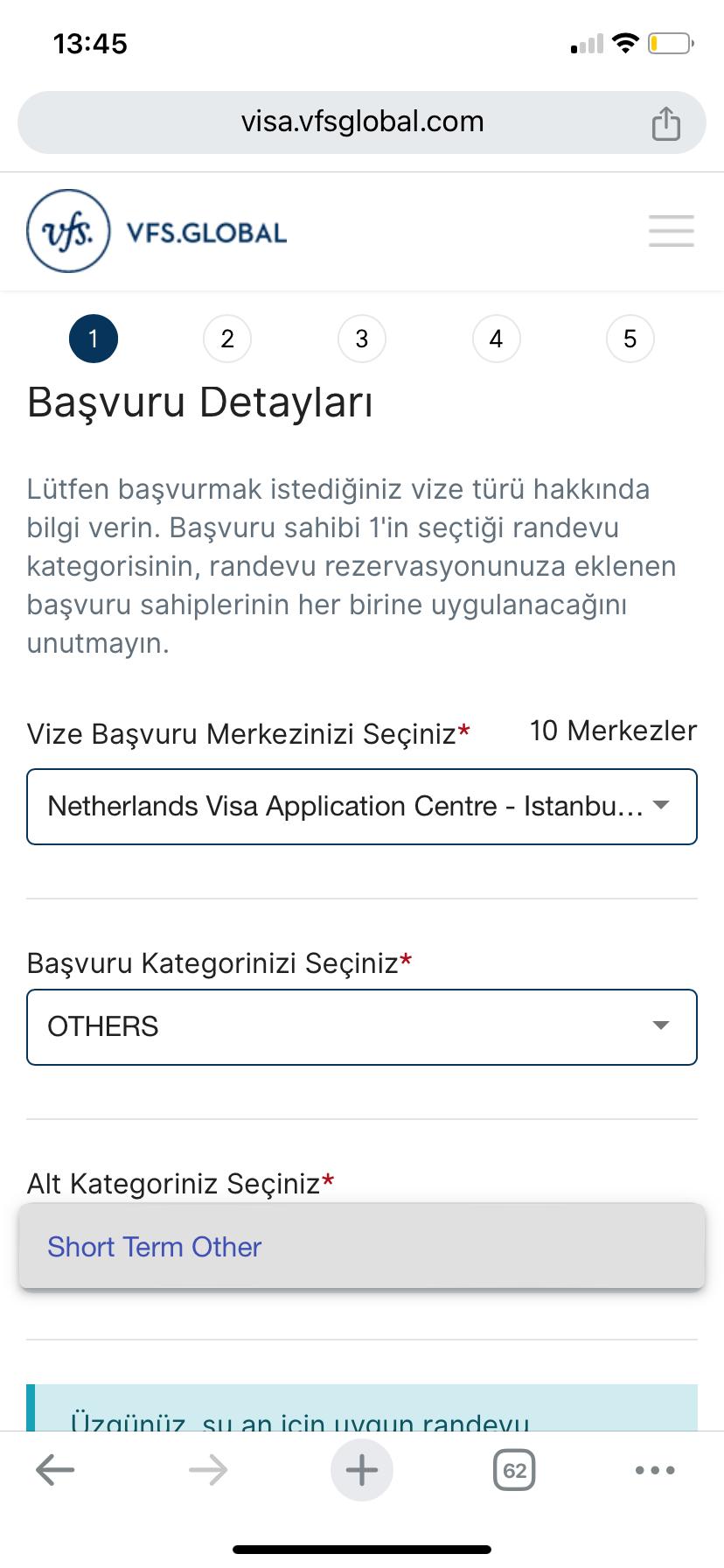Screen dimensions: 724x1568
Task: Click the current step 1 indicator
Action: [x=93, y=339]
